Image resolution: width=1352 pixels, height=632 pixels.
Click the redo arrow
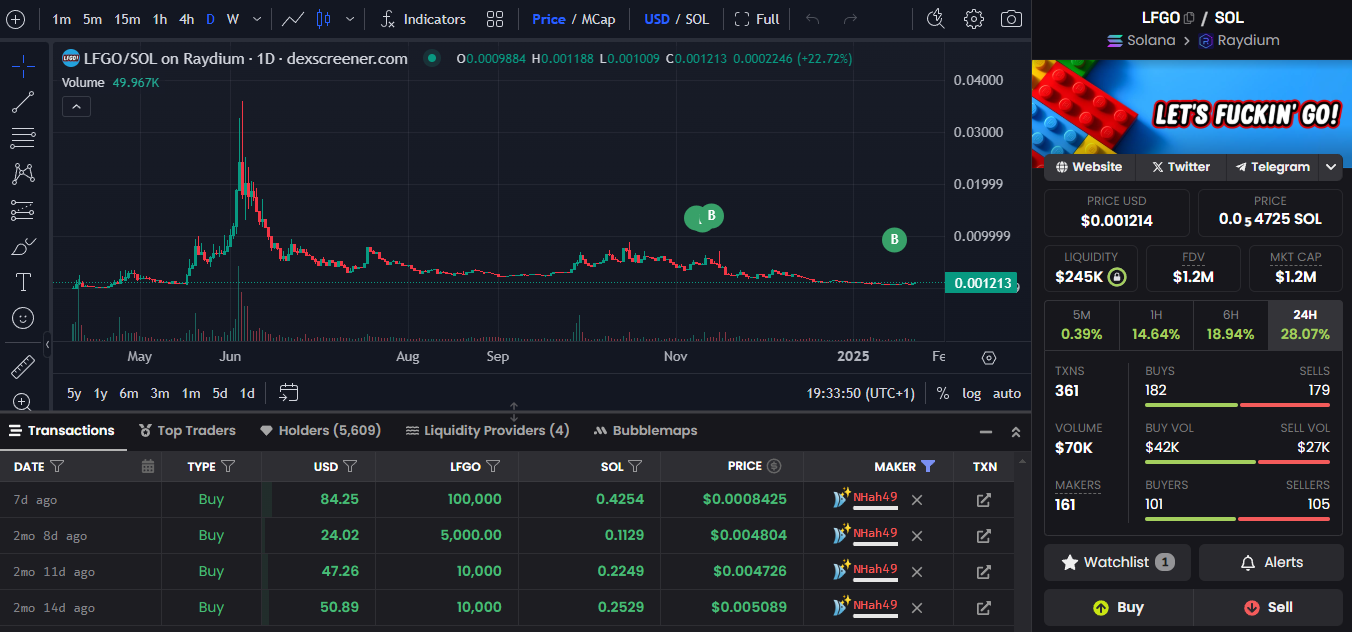coord(850,19)
